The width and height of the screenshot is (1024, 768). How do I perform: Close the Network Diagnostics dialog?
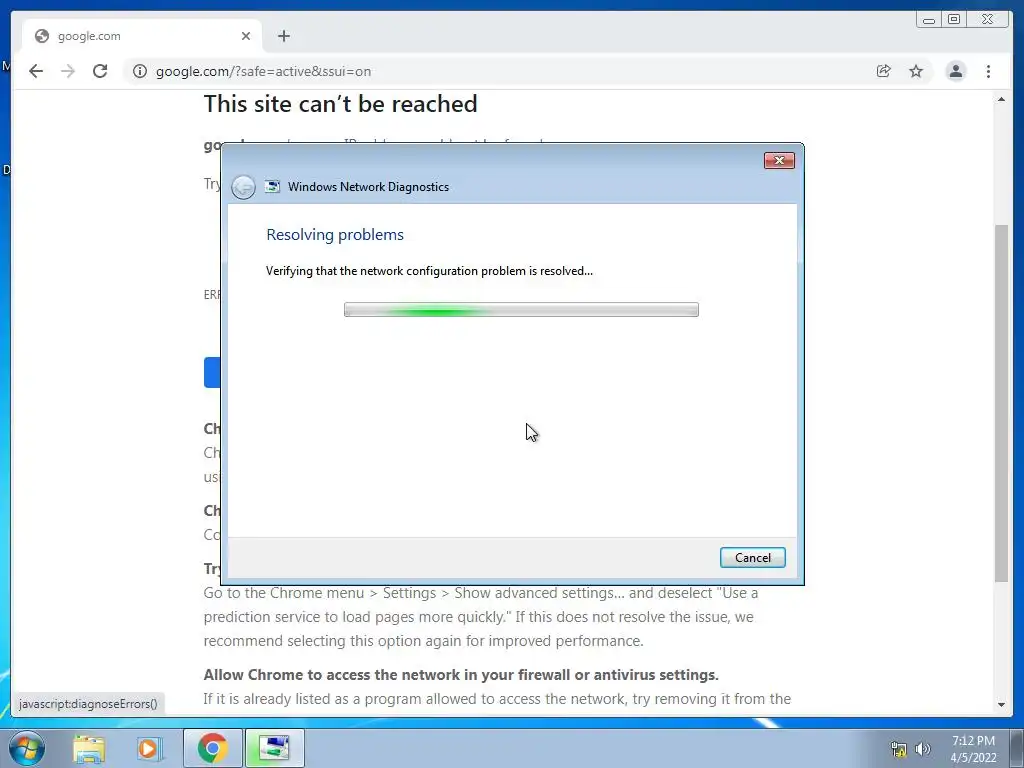779,161
